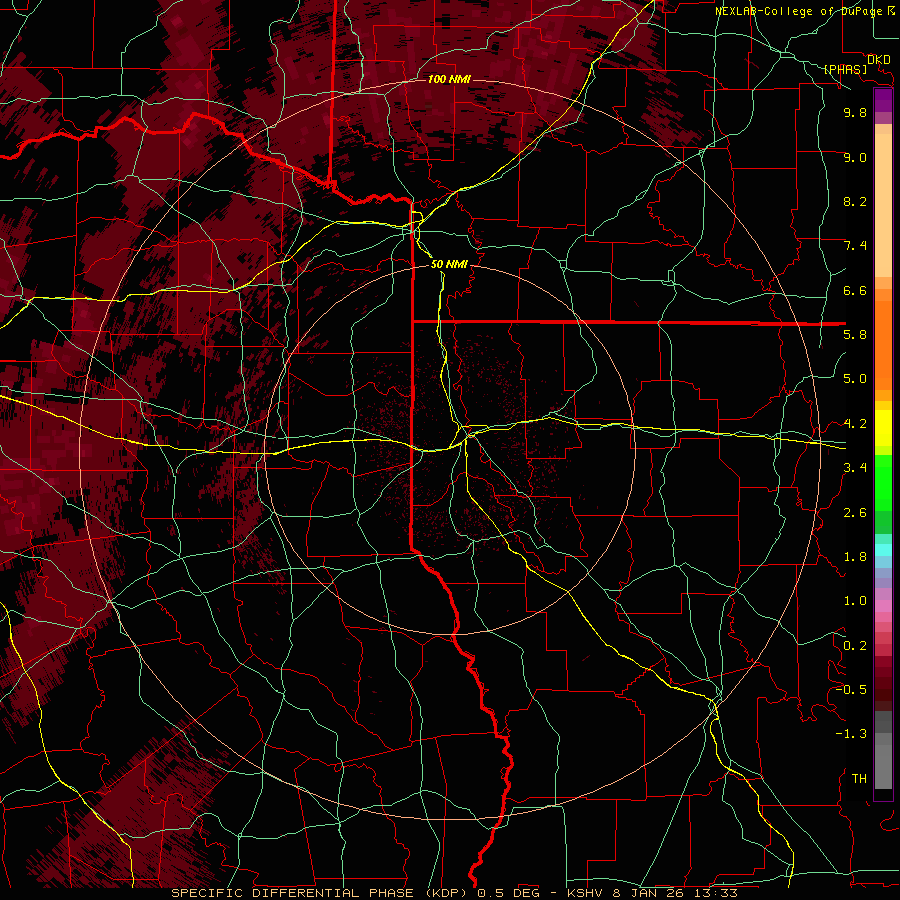Click the 3.4 scale value
Viewport: 900px width, 900px height.
tap(854, 468)
